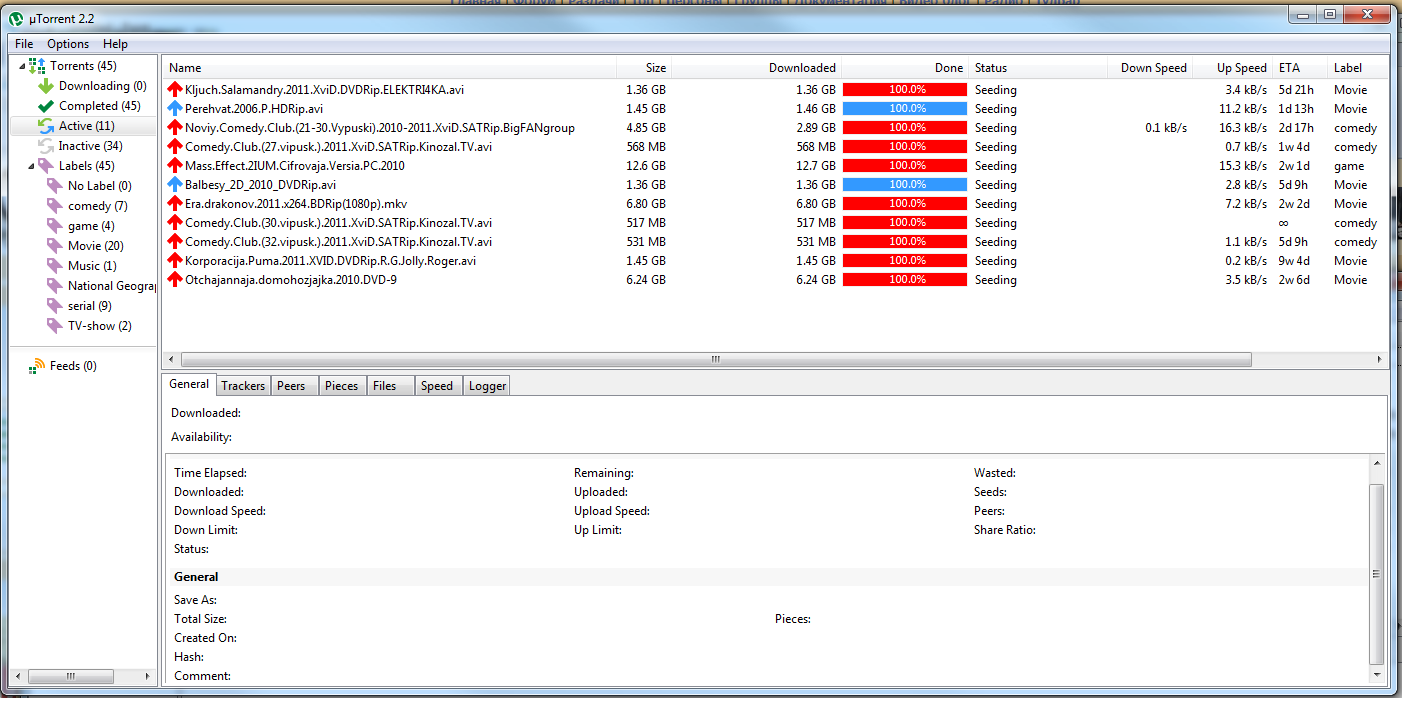Viewport: 1402px width, 711px height.
Task: Sort by Downloaded column header
Action: point(756,68)
